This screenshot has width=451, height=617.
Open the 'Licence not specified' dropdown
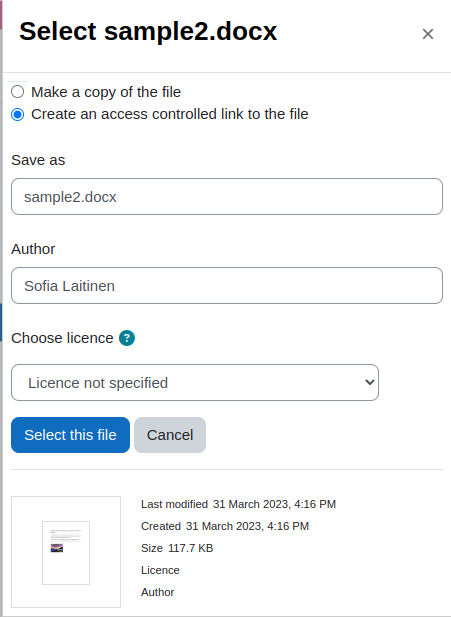click(195, 382)
